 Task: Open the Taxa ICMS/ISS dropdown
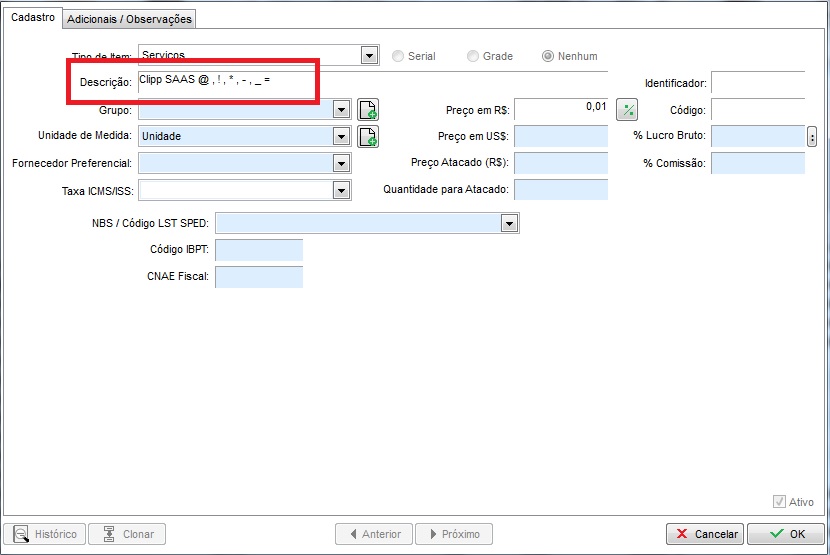point(341,190)
